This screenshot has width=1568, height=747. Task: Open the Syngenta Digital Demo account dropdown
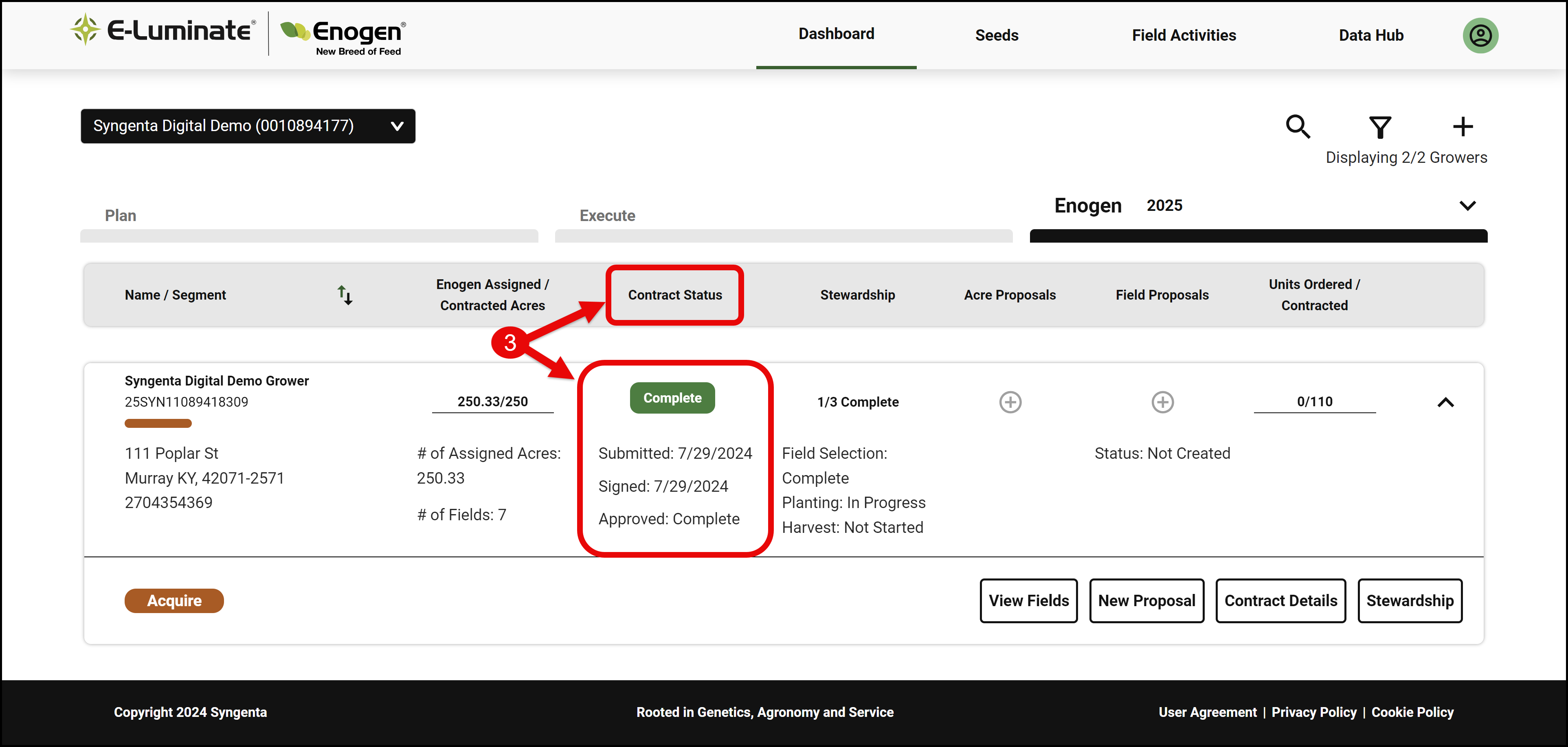[x=248, y=126]
